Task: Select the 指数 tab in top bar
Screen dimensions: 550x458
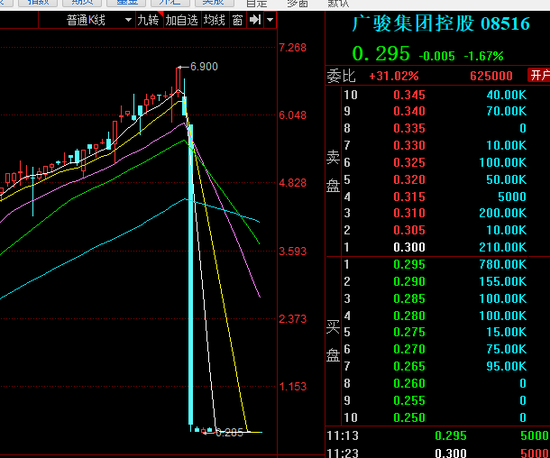Action: [x=38, y=3]
